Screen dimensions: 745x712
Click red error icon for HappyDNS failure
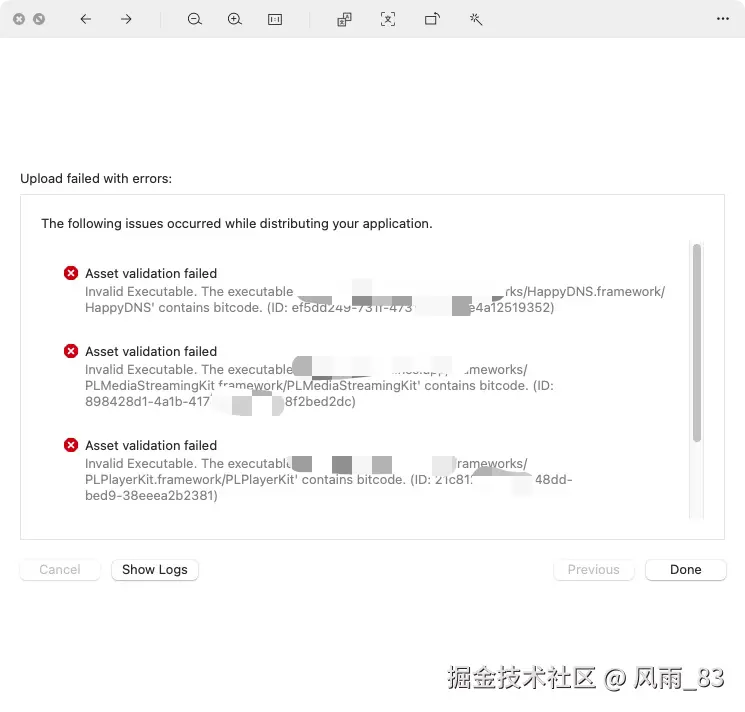pyautogui.click(x=71, y=273)
